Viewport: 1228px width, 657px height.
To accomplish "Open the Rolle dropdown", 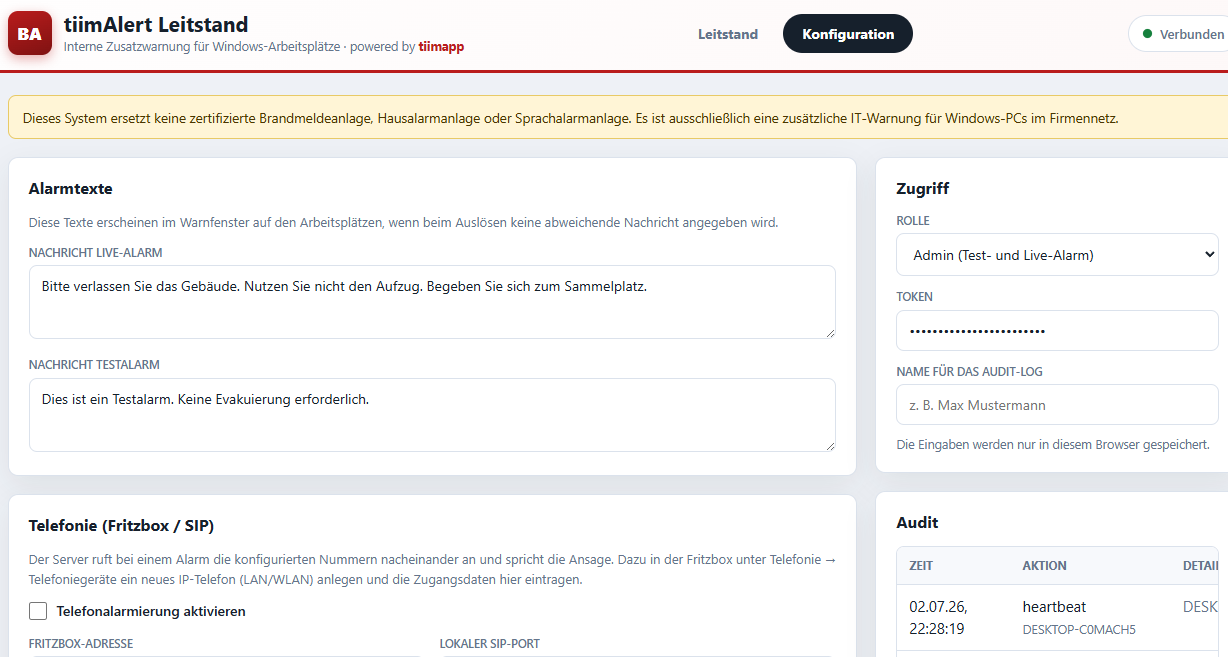I will (1057, 255).
